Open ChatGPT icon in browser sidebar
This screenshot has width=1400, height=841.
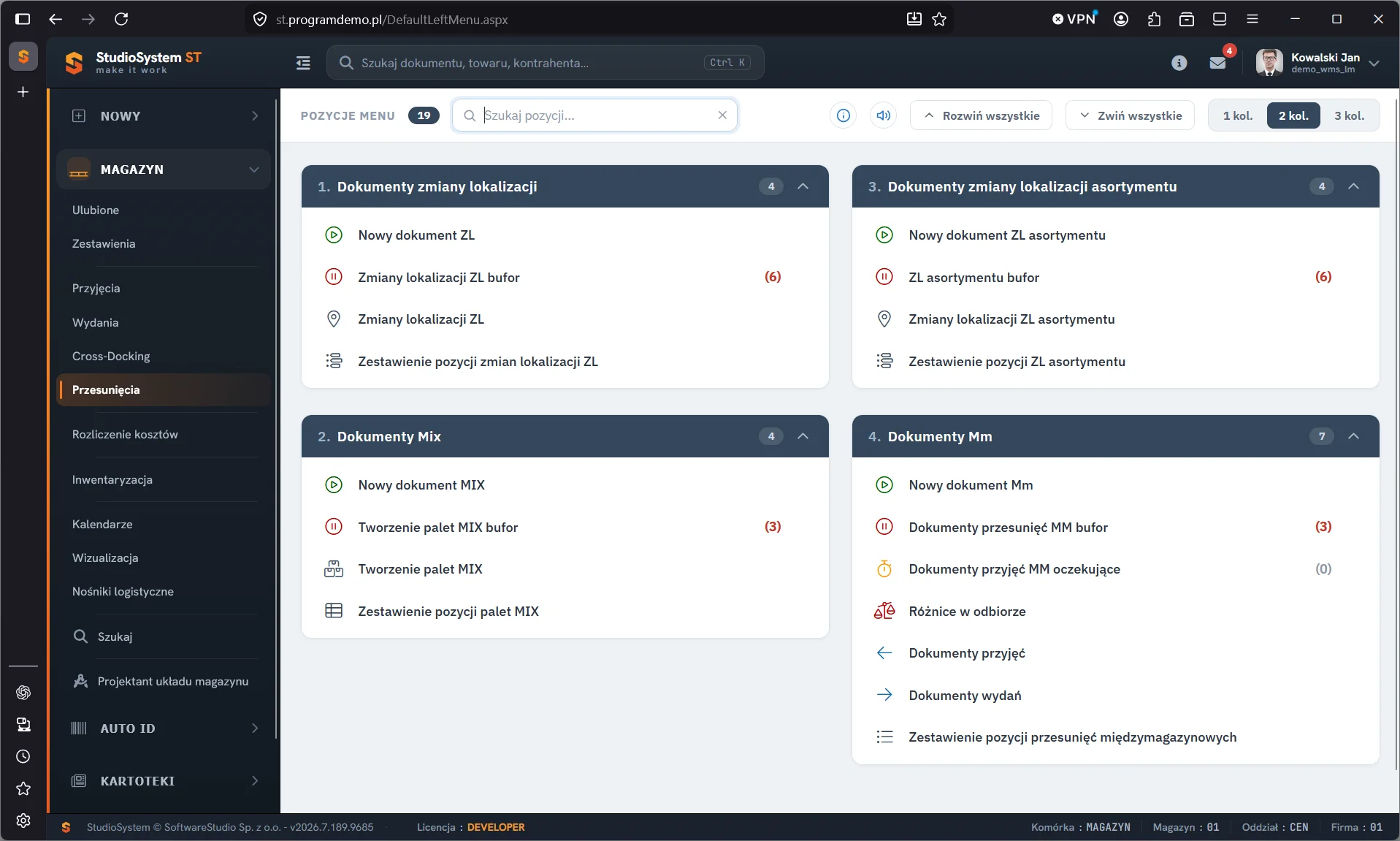tap(23, 692)
